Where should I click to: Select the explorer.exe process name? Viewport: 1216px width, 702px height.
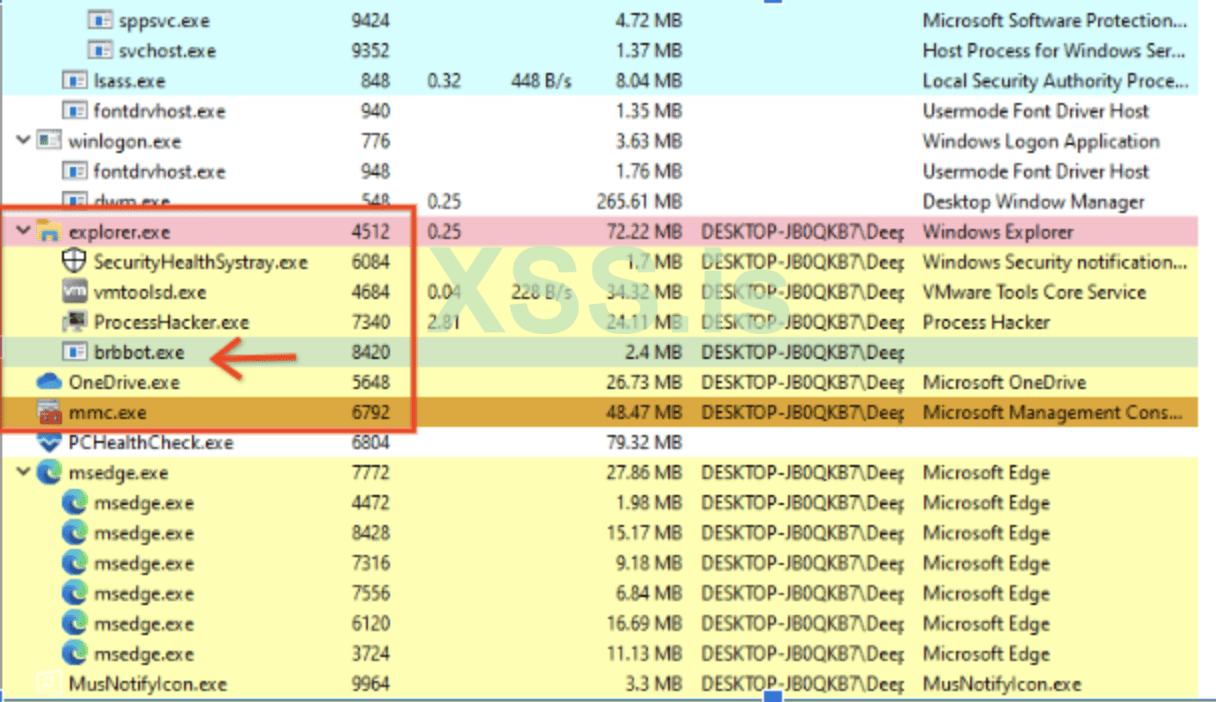click(119, 232)
